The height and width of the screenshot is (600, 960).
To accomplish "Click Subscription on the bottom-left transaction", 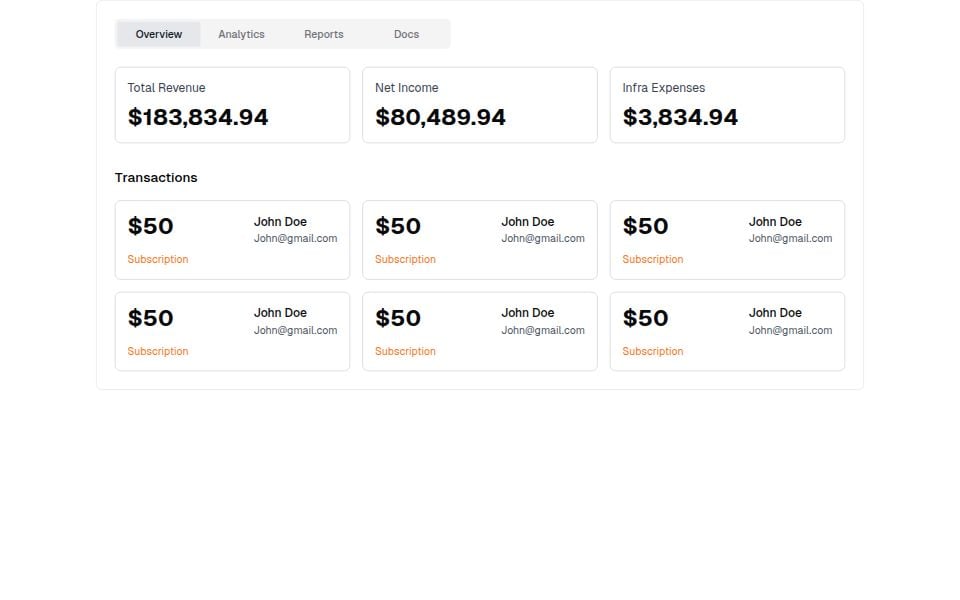I will pyautogui.click(x=157, y=351).
